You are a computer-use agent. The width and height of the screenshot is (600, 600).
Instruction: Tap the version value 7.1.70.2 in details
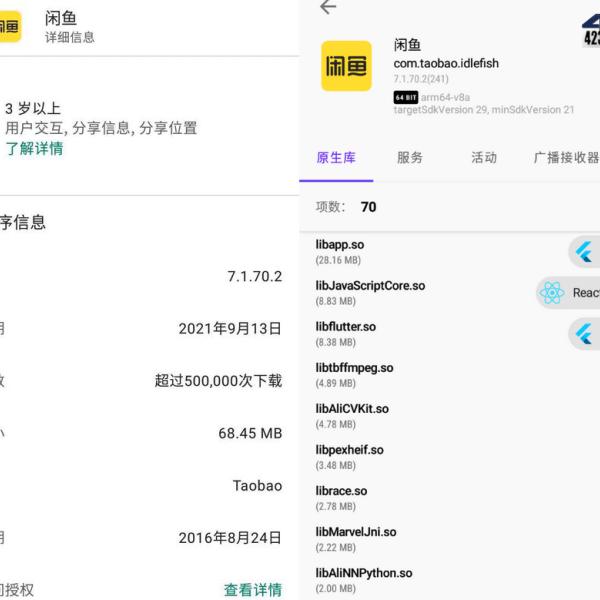point(254,276)
